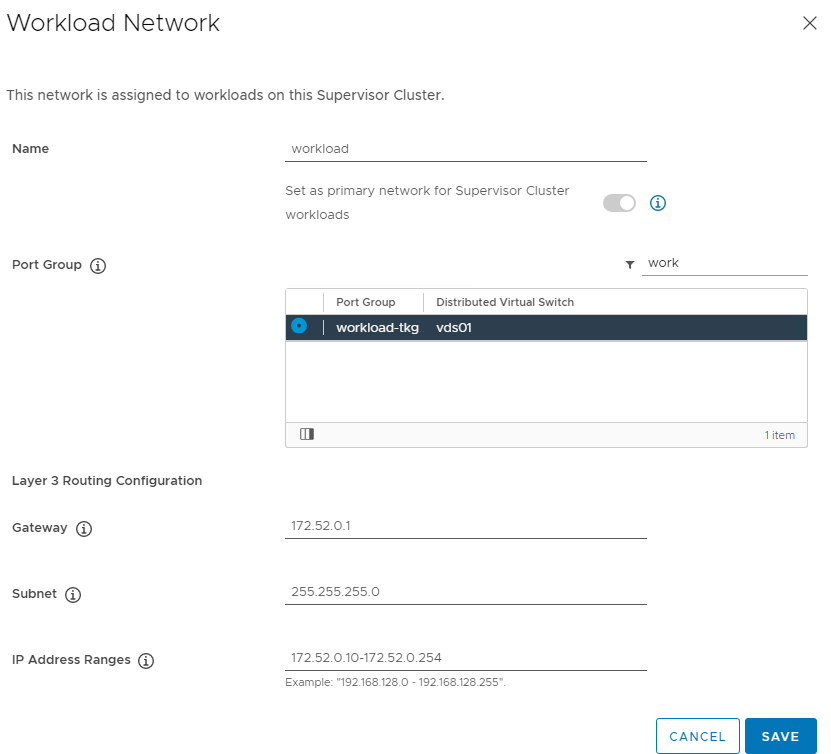Toggle primary network for Supervisor Cluster workloads
831x754 pixels.
click(x=619, y=203)
